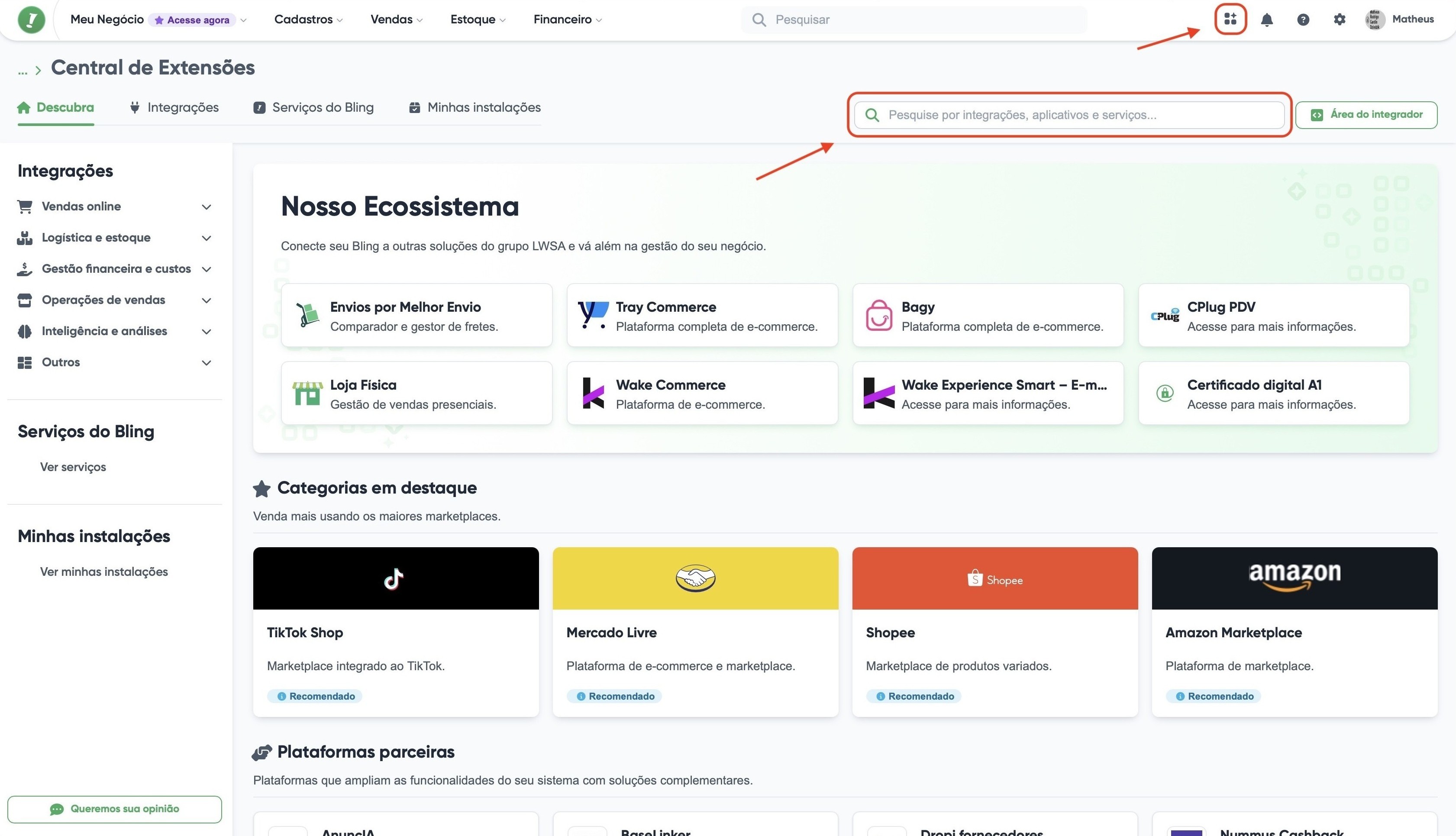
Task: Expand Inteligência e análises category
Action: 115,331
